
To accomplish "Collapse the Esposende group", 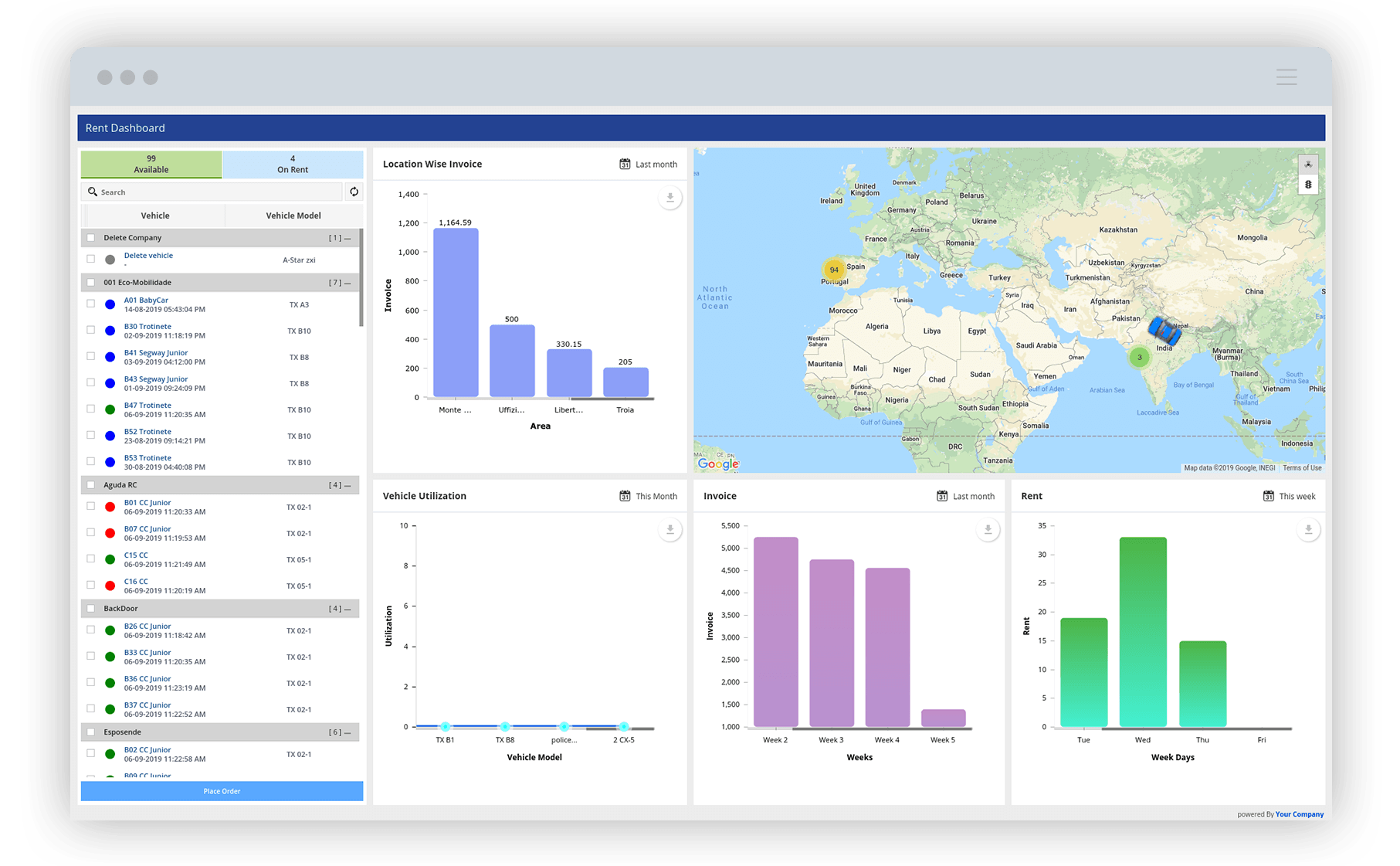I will [349, 732].
